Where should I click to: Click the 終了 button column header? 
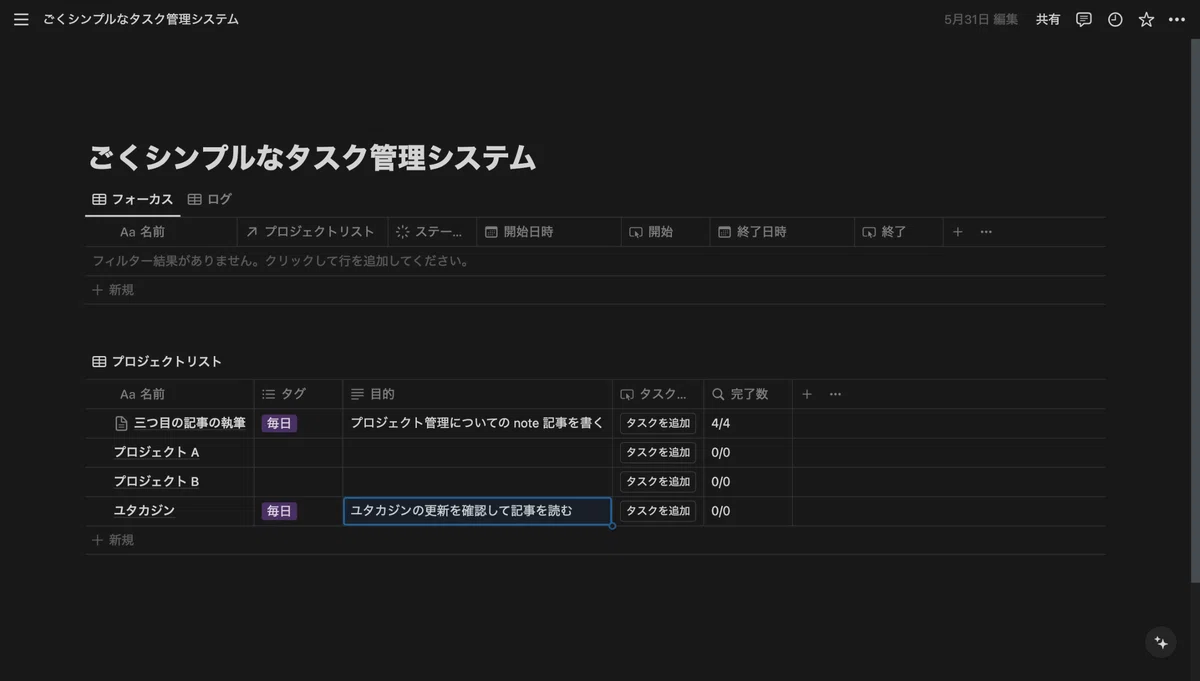tap(899, 232)
